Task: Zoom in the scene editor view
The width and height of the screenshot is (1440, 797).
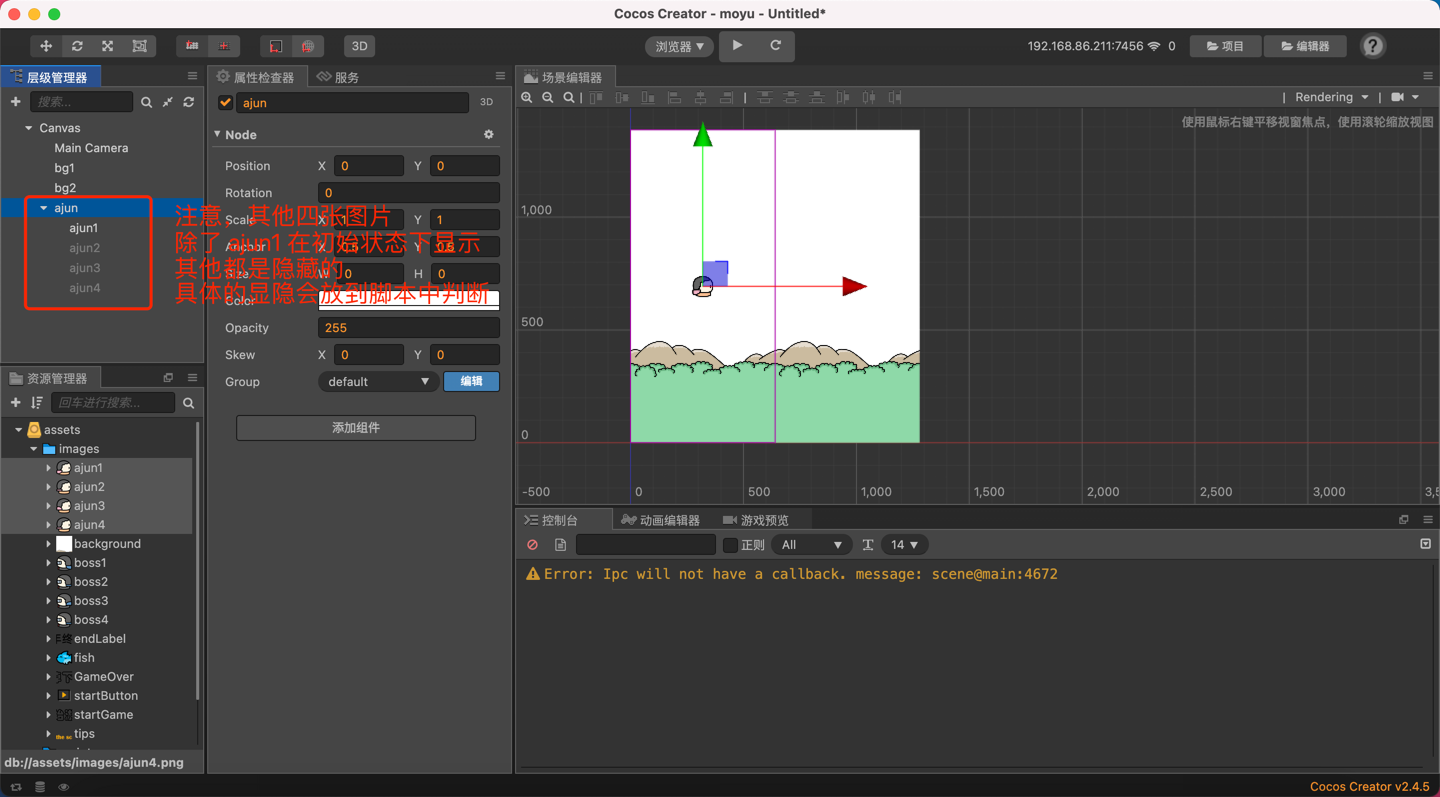Action: pos(527,97)
